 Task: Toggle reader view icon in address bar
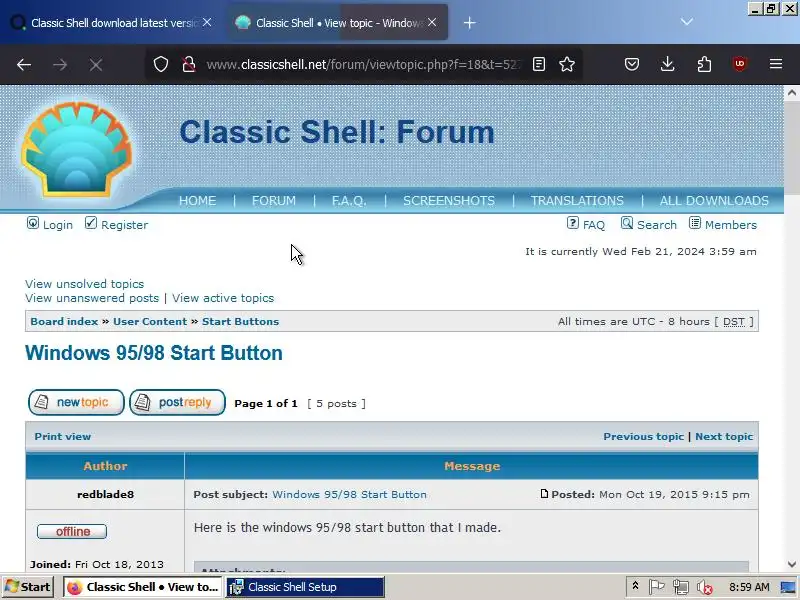(539, 64)
